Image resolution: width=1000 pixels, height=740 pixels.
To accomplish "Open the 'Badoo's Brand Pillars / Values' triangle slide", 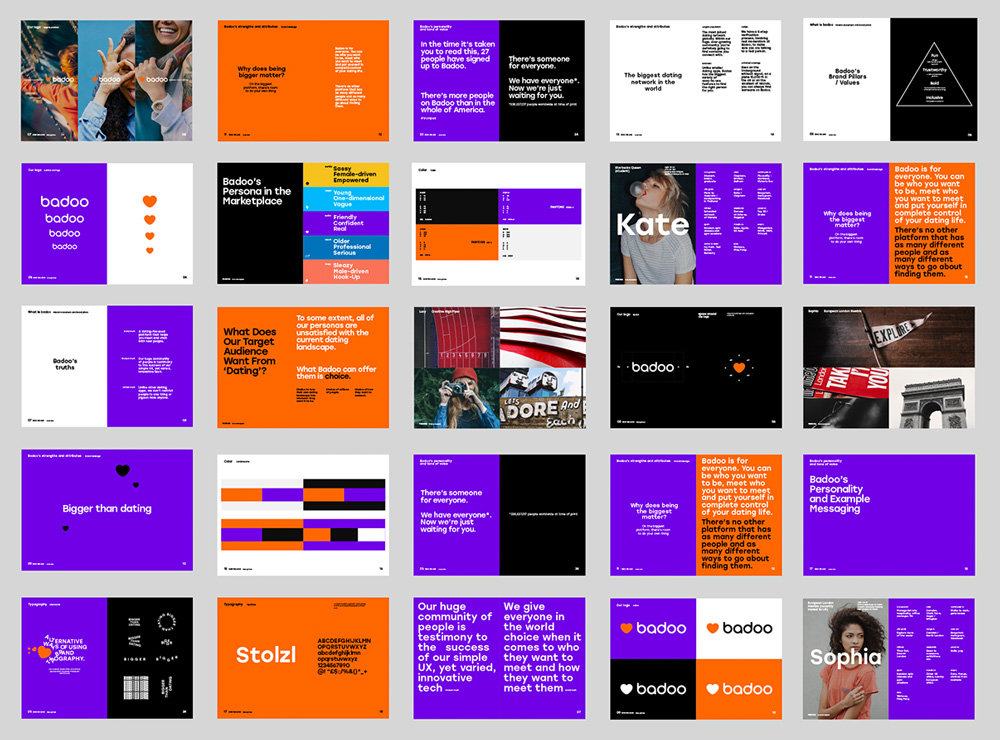I will coord(890,79).
